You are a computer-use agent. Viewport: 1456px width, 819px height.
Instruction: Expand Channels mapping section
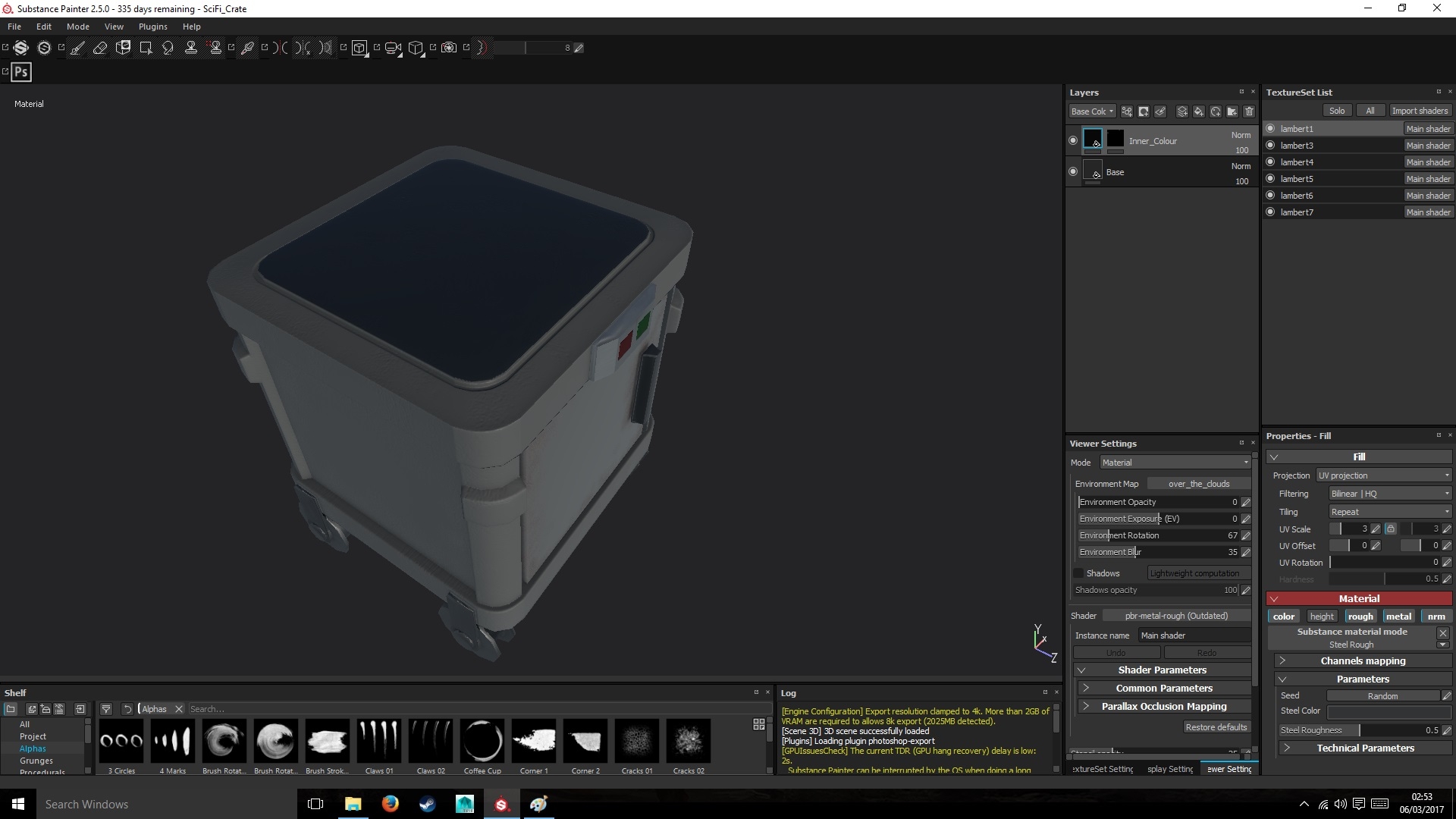click(1363, 661)
